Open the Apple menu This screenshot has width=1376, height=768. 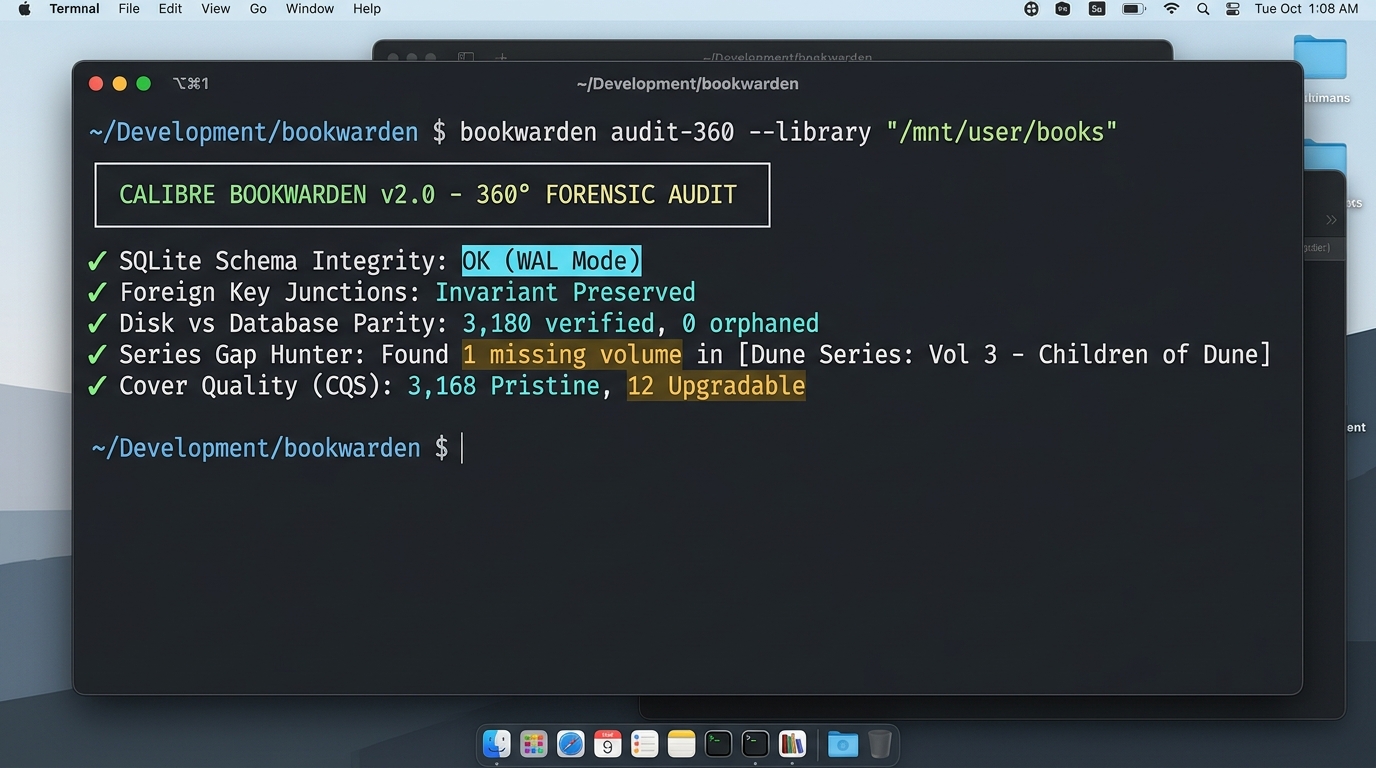point(24,9)
